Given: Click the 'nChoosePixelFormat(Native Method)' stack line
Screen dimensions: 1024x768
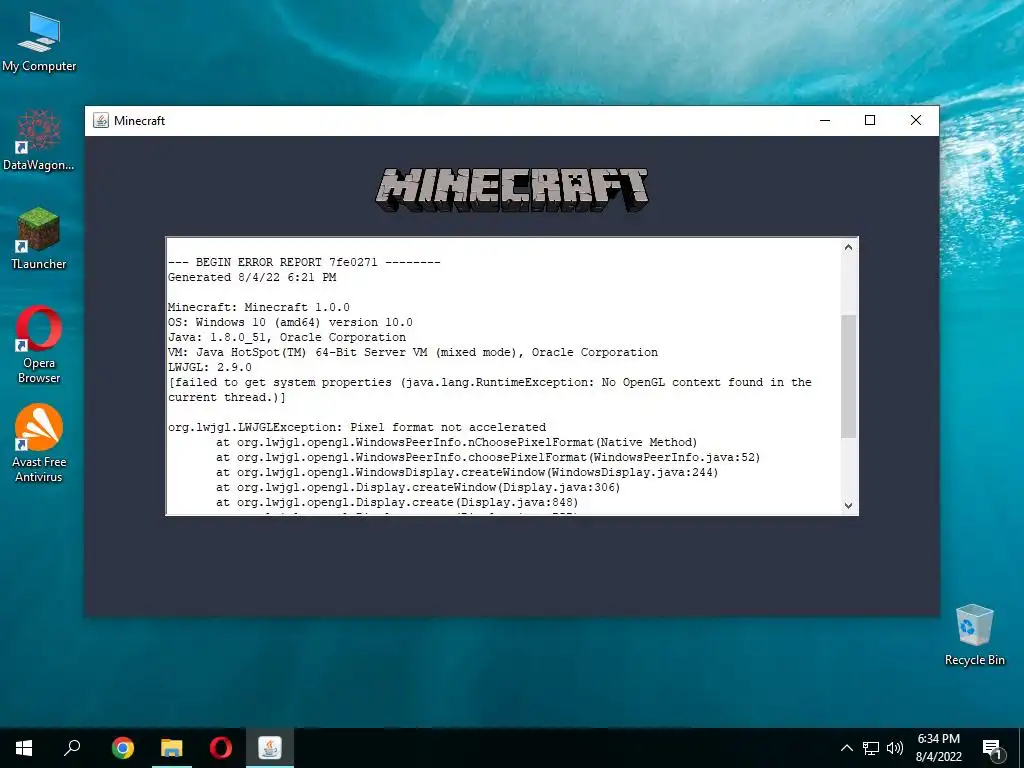Looking at the screenshot, I should (456, 442).
